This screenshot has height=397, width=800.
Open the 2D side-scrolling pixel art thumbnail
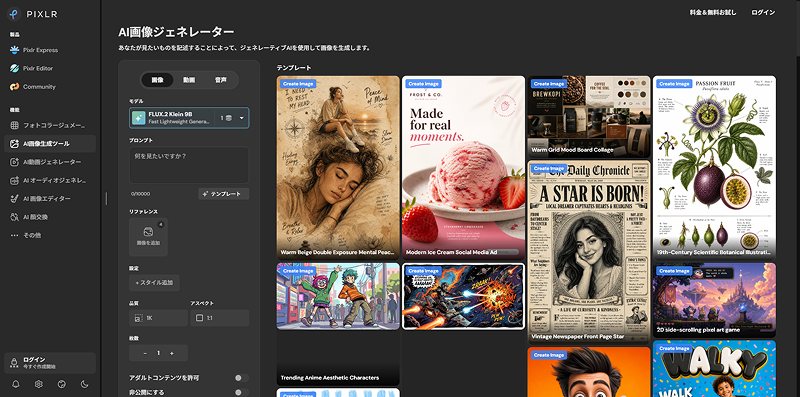coord(714,300)
